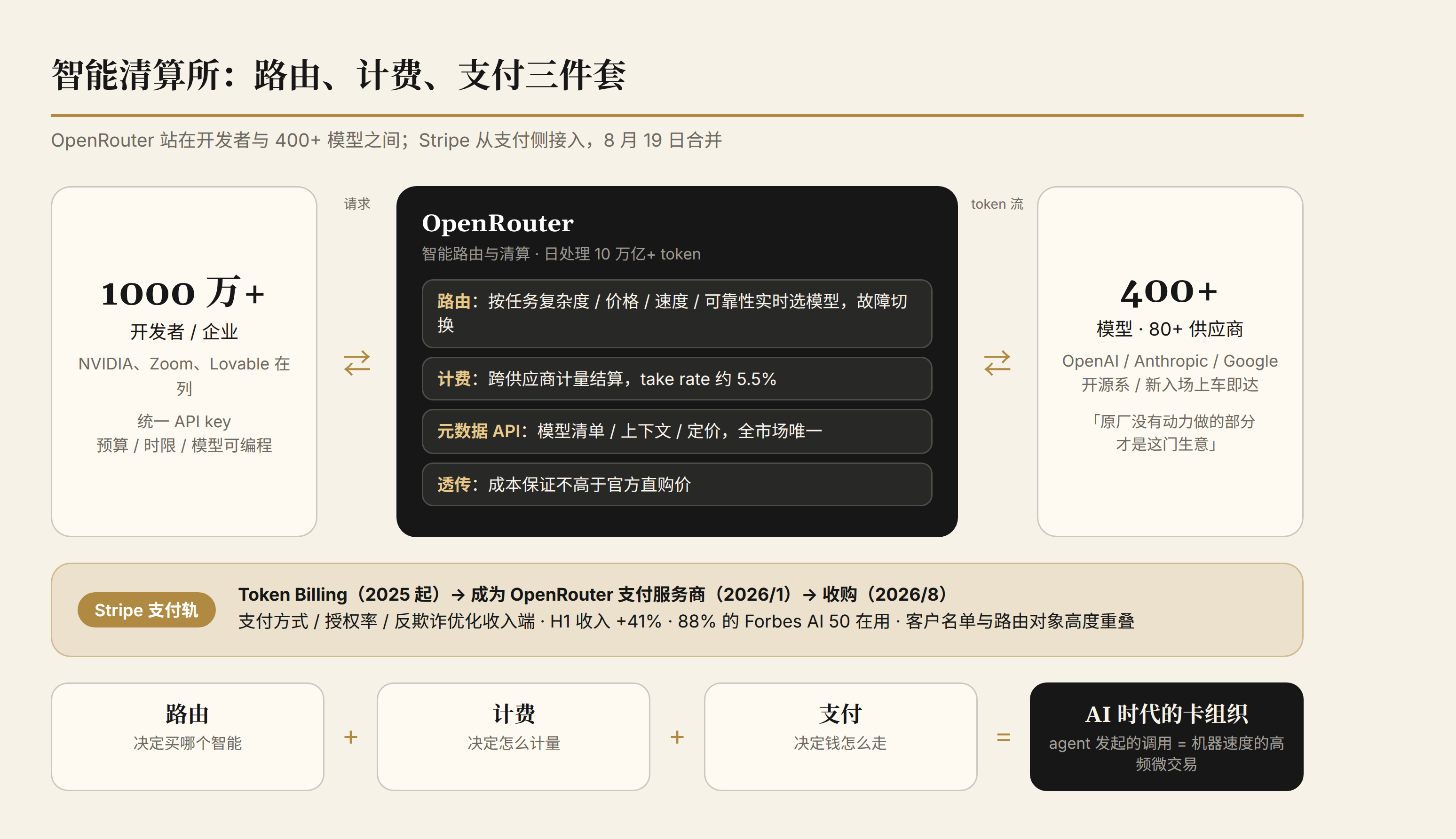Click the 统一 API key text
Screen dimensions: 1456x839
184,421
